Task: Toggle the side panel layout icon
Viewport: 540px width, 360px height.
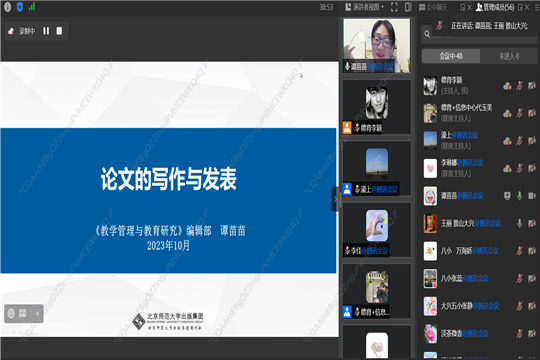Action: [408, 7]
